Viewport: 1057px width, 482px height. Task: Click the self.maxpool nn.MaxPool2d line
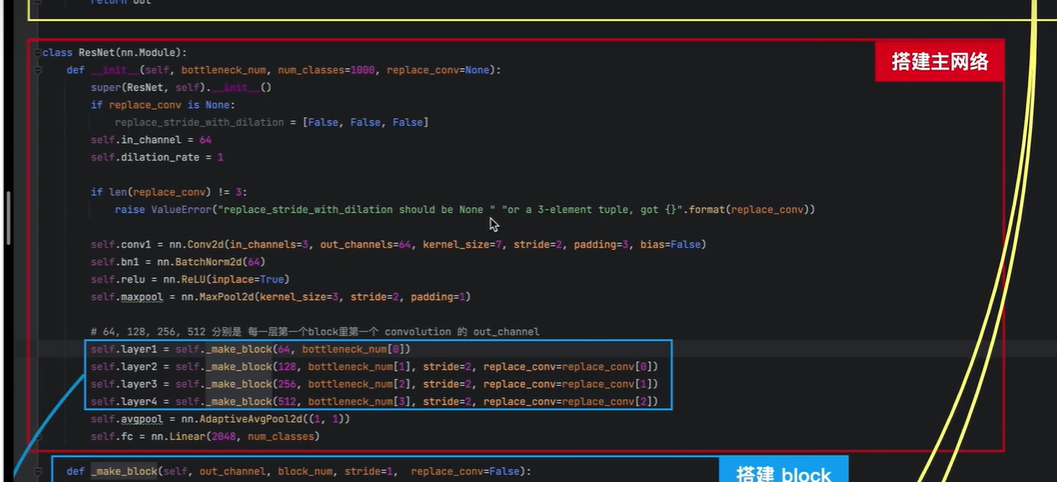[x=280, y=297]
